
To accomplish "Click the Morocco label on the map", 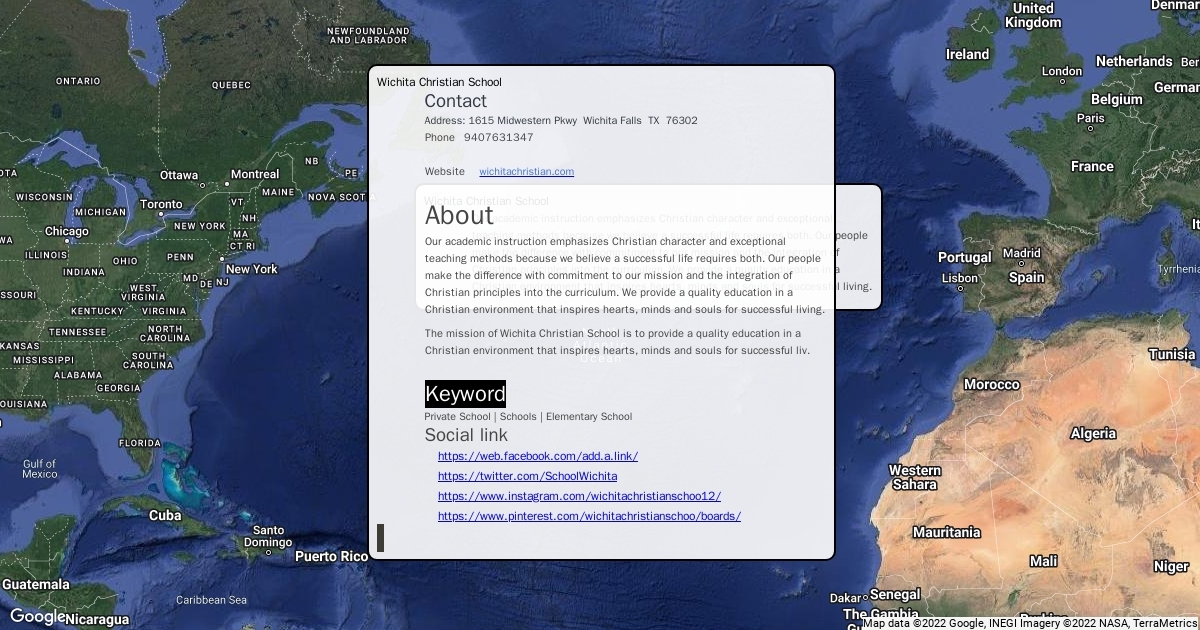I will (x=991, y=385).
